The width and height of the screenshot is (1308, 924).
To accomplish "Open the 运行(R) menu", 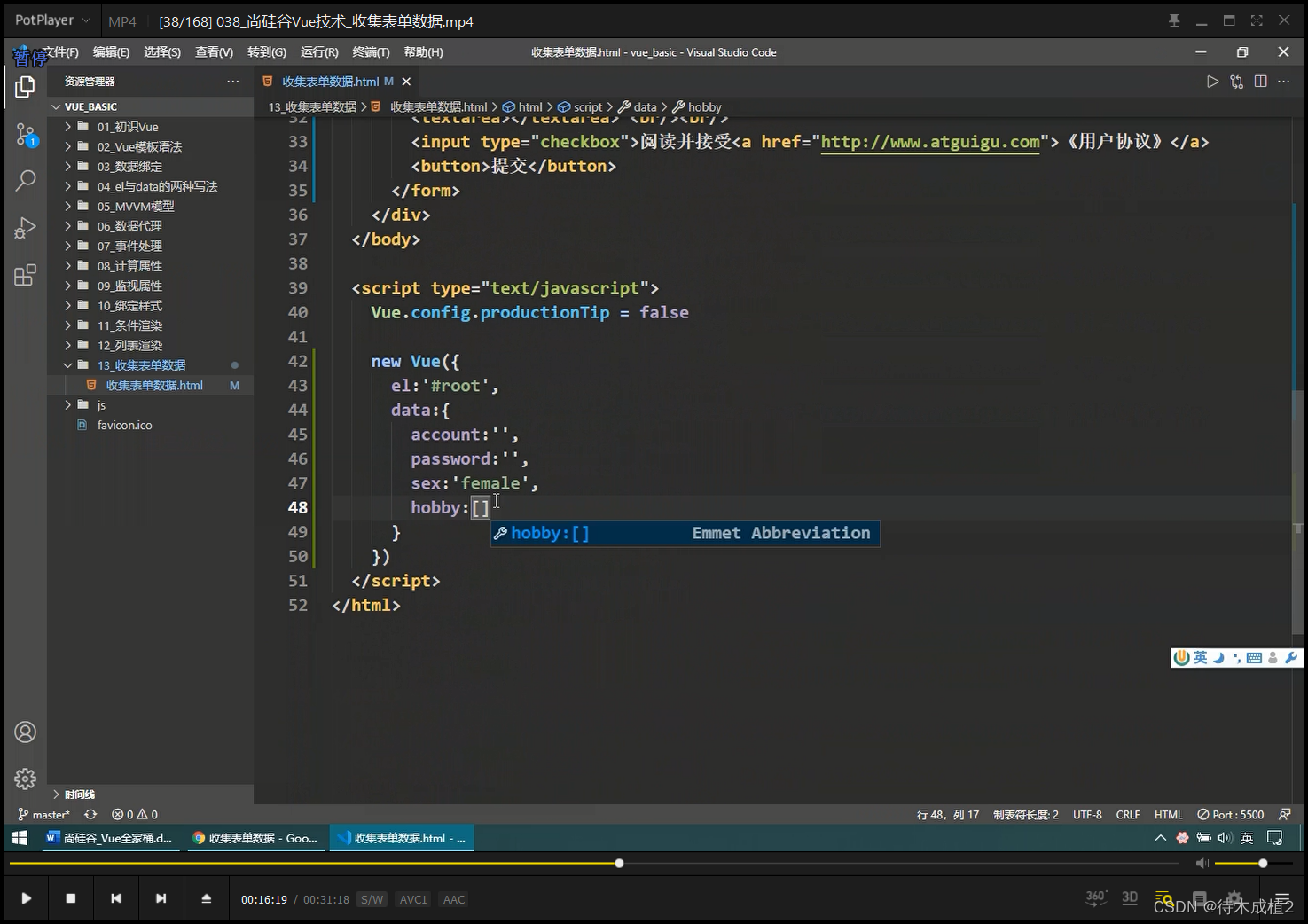I will click(319, 52).
